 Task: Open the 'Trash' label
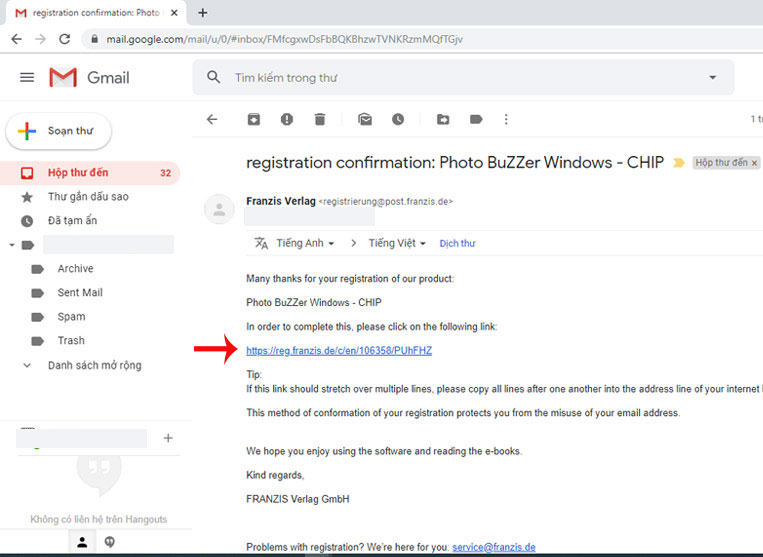pos(71,341)
